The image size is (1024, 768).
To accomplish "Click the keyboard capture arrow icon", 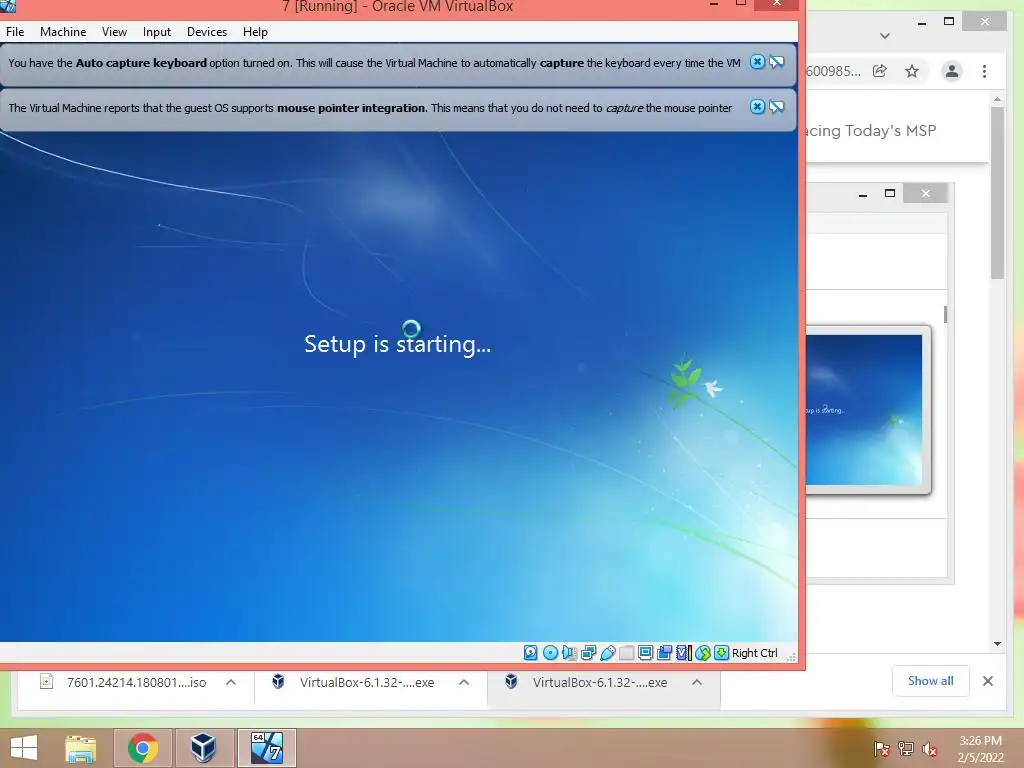I will 721,652.
